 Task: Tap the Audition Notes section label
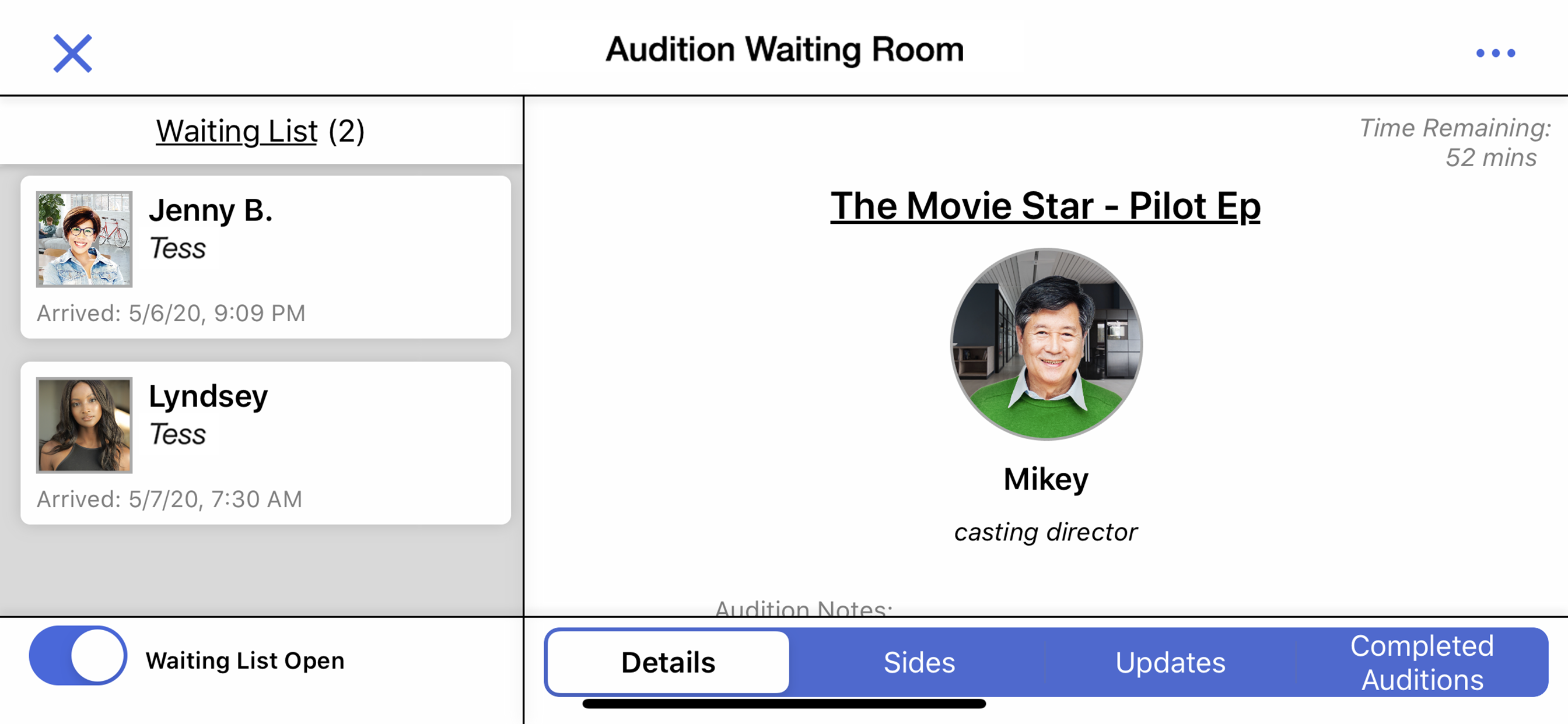coord(803,607)
